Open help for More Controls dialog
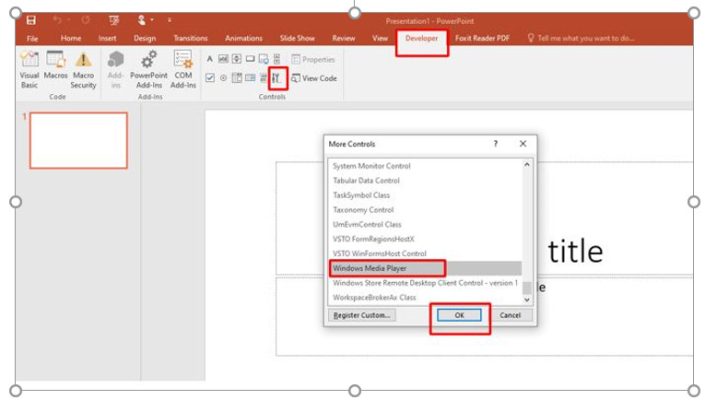The height and width of the screenshot is (400, 705). pyautogui.click(x=495, y=144)
